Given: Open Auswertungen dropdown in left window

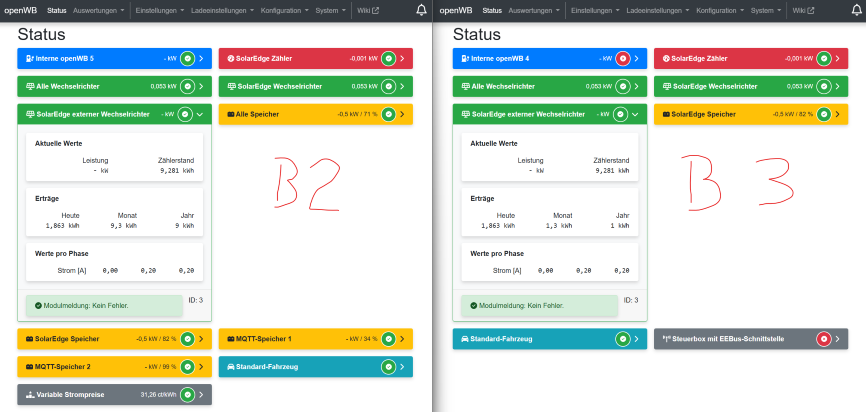Looking at the screenshot, I should pyautogui.click(x=98, y=10).
